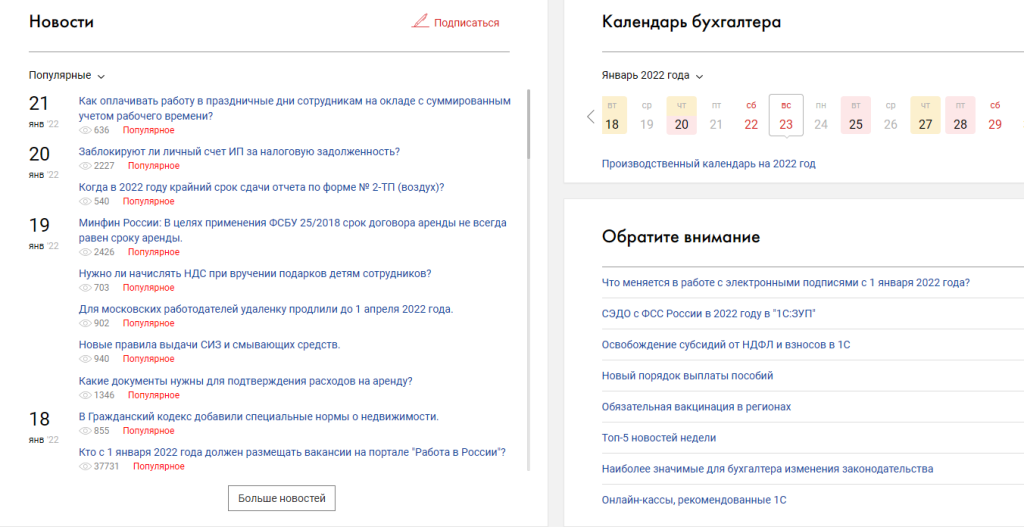Screen dimensions: 1024x527
Task: Open Обязательная вакцинация в регионах link
Action: click(696, 406)
